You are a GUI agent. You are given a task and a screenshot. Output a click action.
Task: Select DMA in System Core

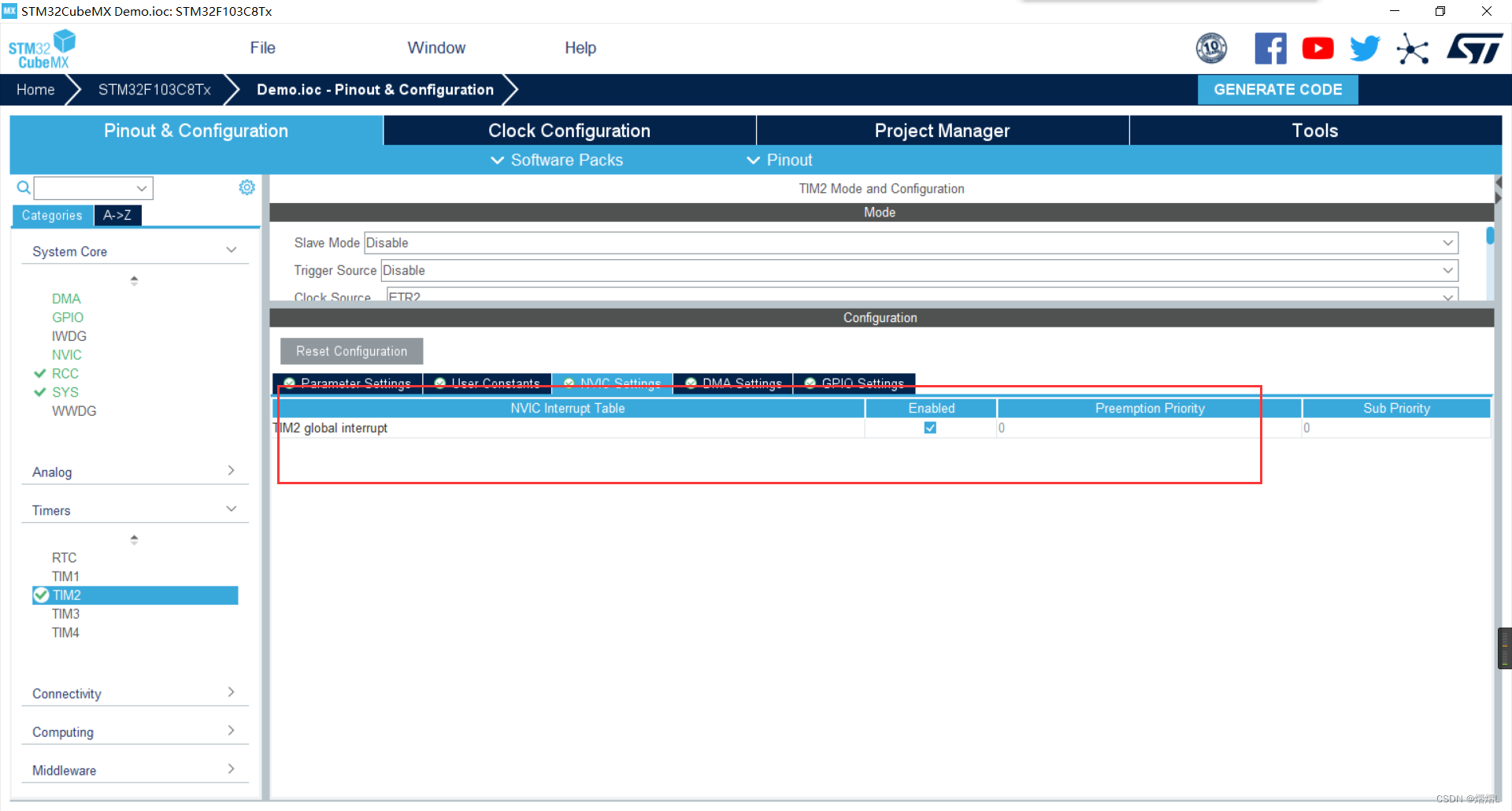click(x=66, y=298)
